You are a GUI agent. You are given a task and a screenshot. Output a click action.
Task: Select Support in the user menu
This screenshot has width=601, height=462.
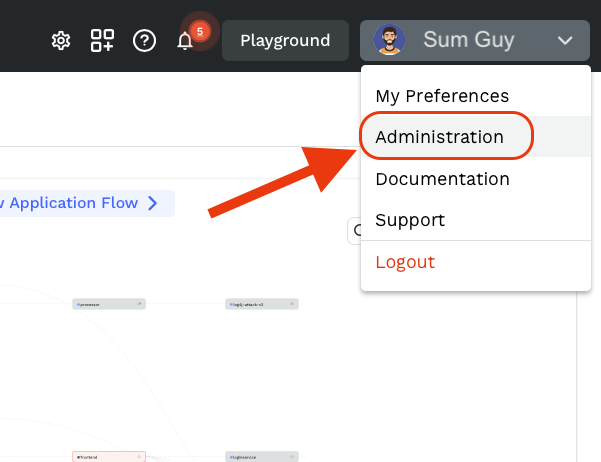click(x=410, y=220)
